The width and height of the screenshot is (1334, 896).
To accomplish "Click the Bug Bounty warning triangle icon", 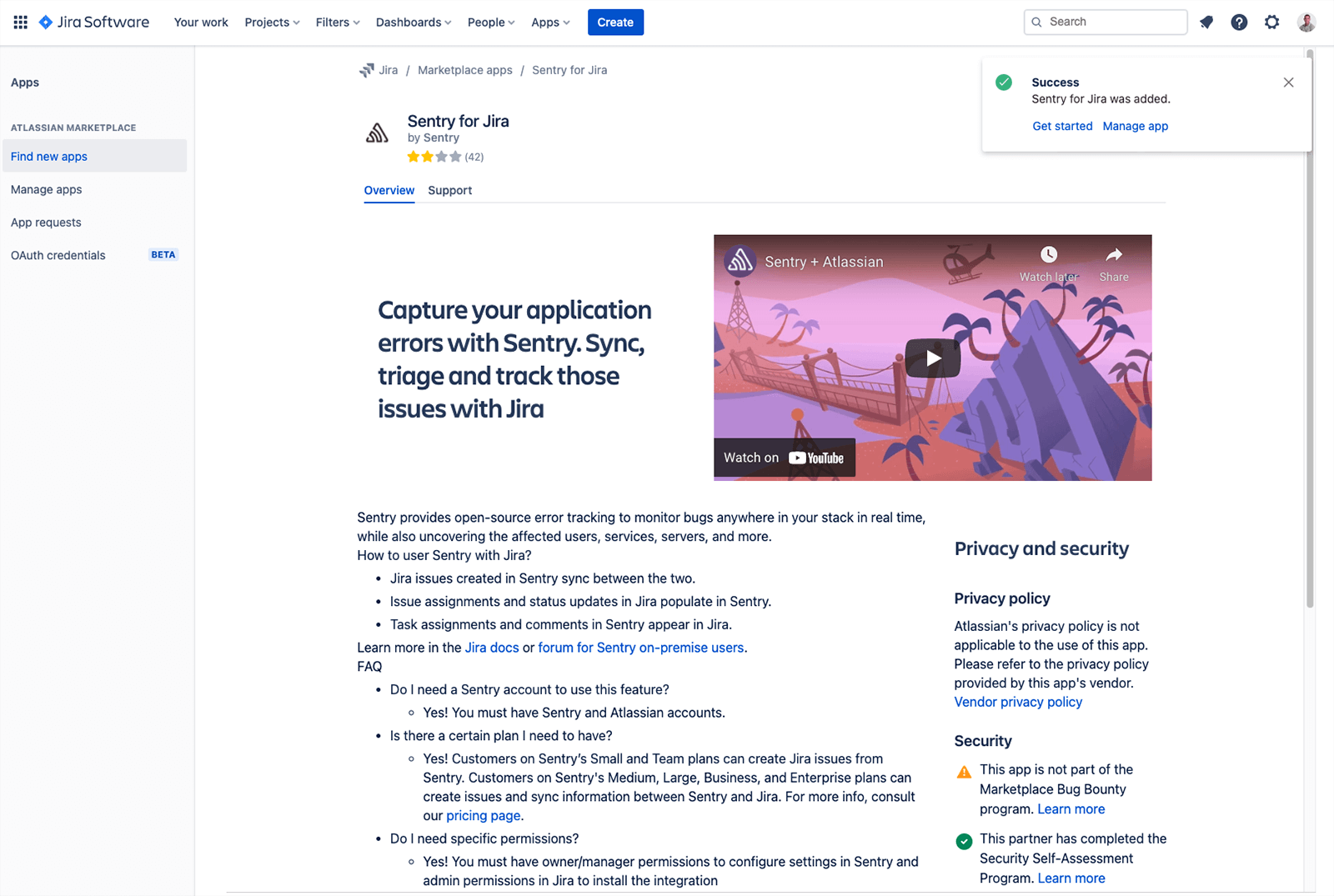I will point(963,770).
